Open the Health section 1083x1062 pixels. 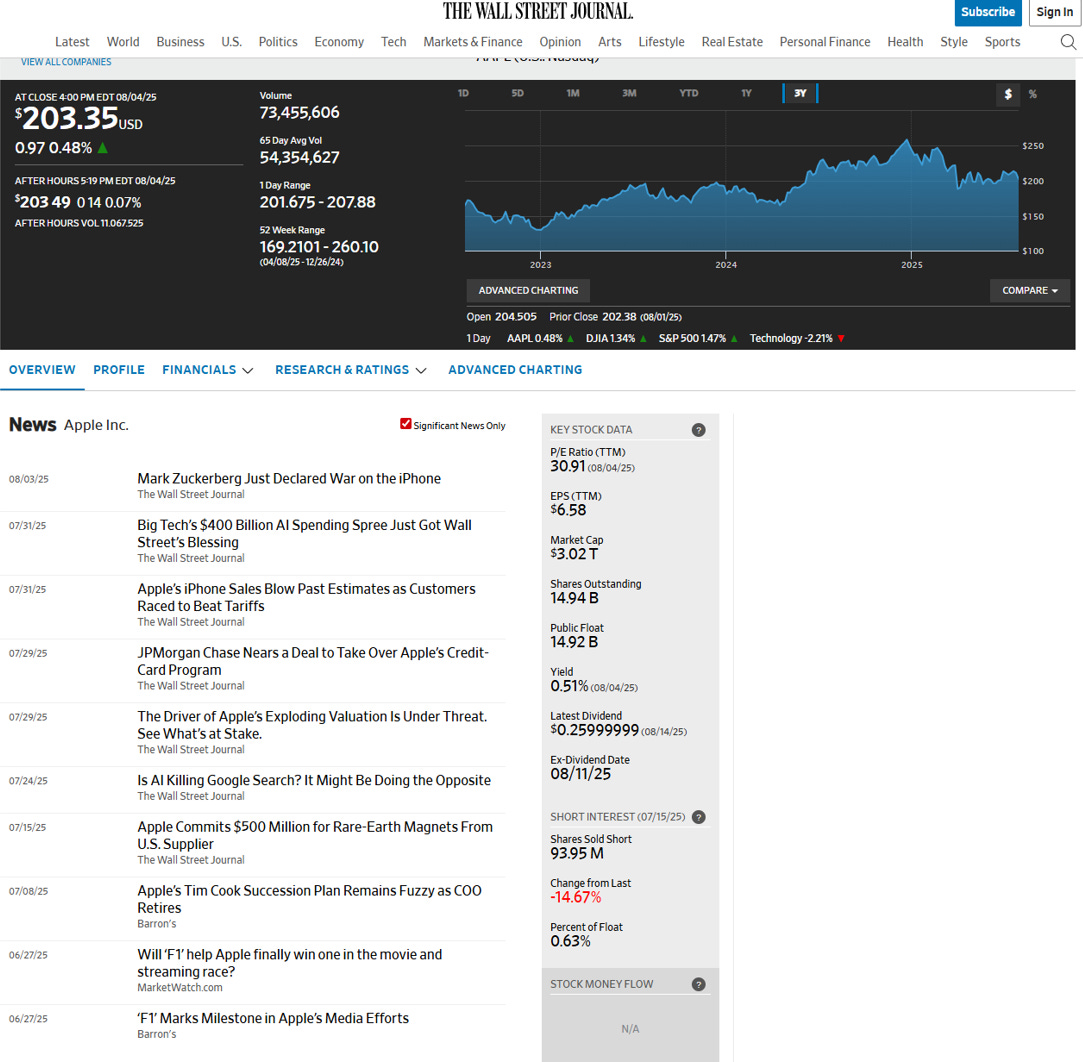905,42
